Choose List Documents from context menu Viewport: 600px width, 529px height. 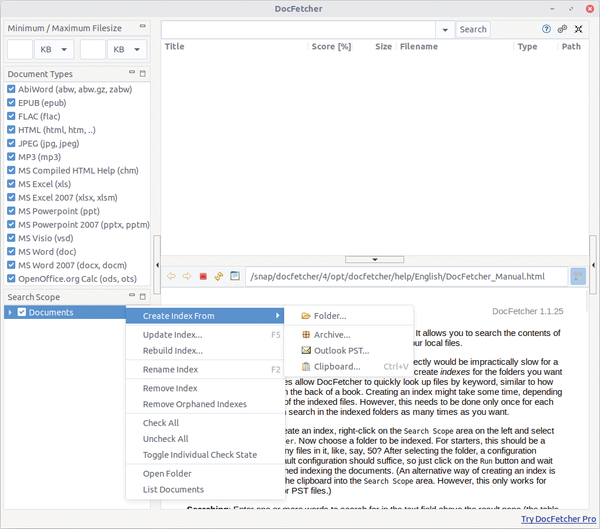[205, 490]
